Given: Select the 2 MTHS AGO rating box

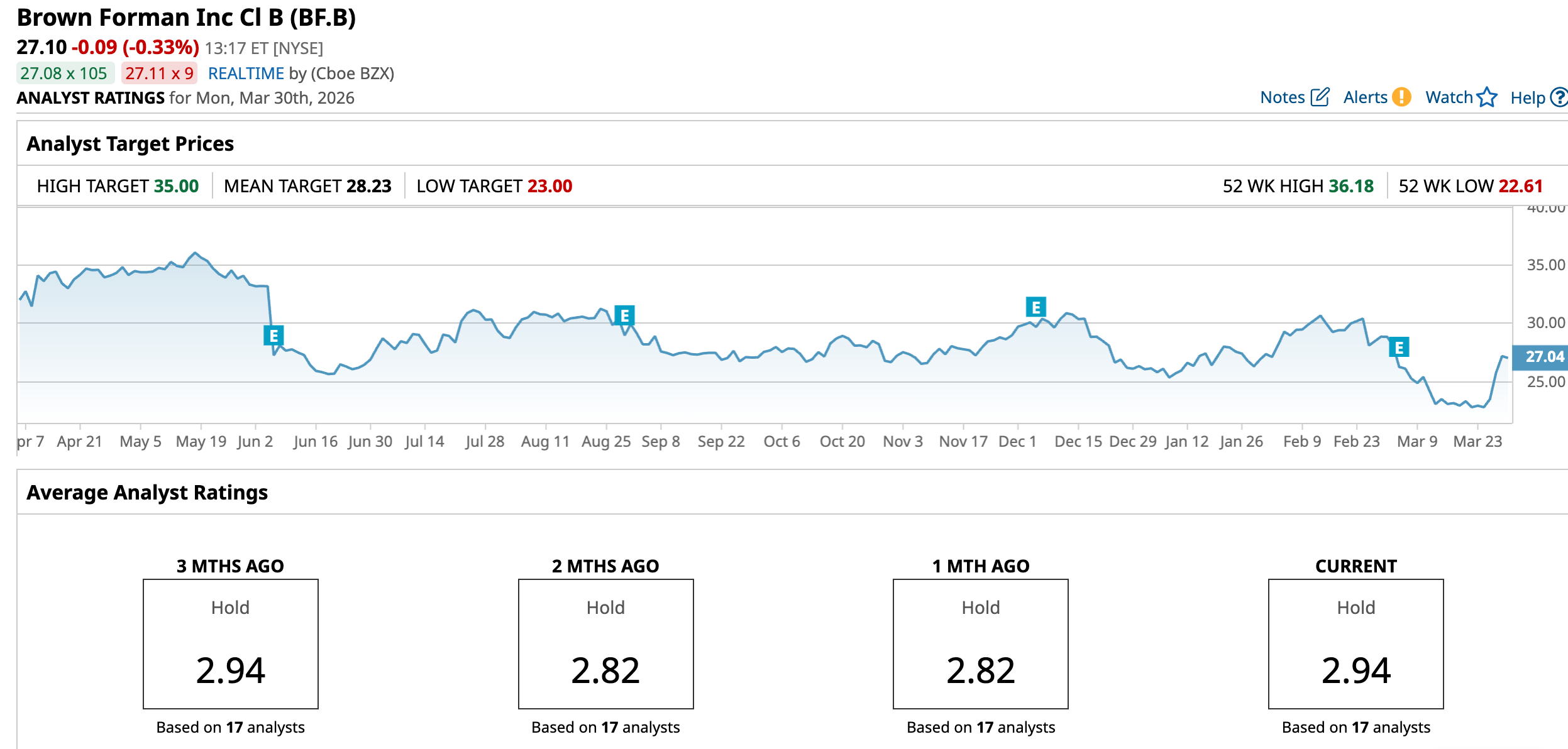Looking at the screenshot, I should pyautogui.click(x=605, y=644).
